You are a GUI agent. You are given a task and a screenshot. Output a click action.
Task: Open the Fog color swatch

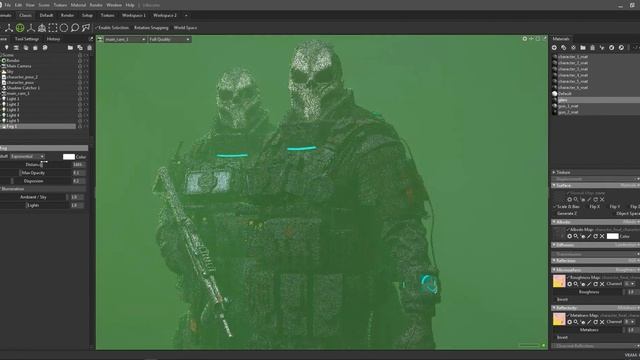[x=69, y=157]
